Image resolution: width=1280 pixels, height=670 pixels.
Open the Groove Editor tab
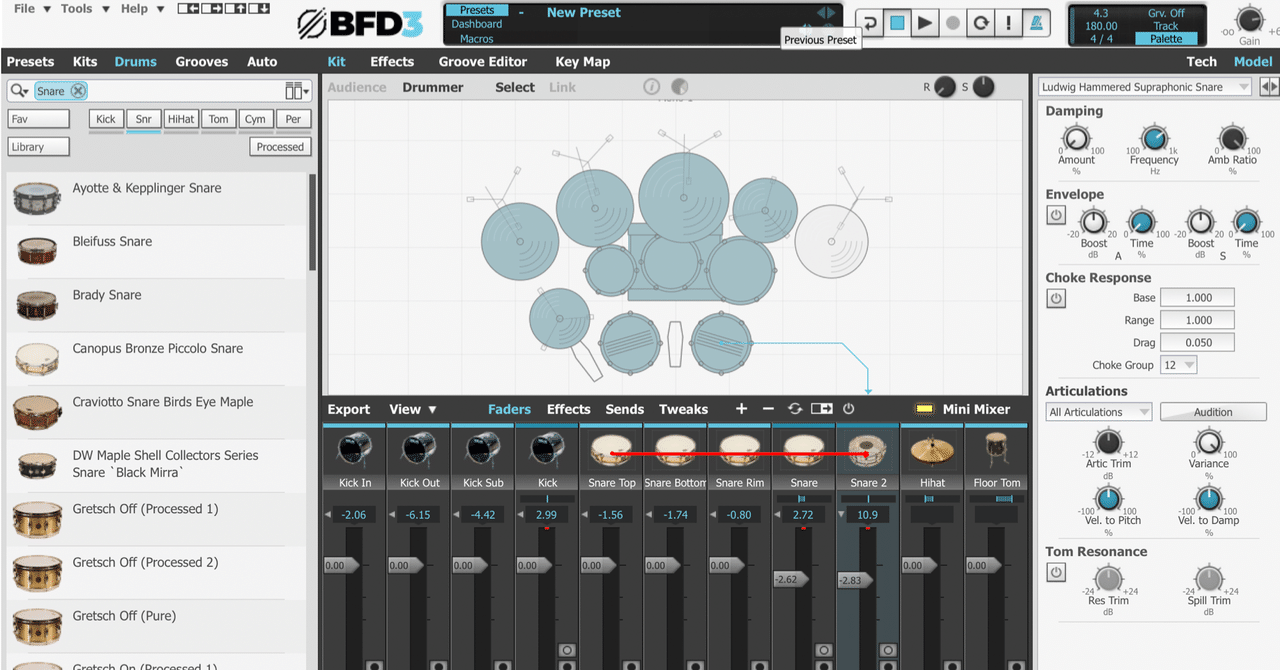tap(483, 62)
